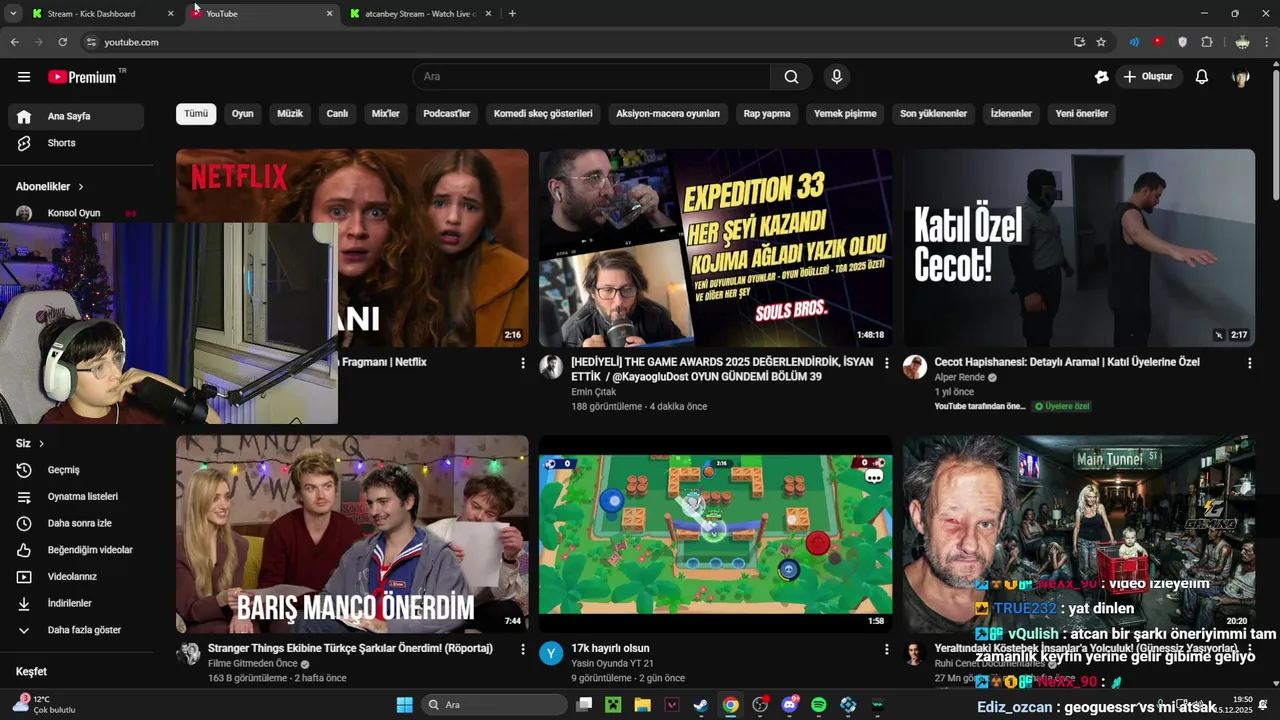Select the Rap yapma chip
The width and height of the screenshot is (1280, 720).
point(767,114)
